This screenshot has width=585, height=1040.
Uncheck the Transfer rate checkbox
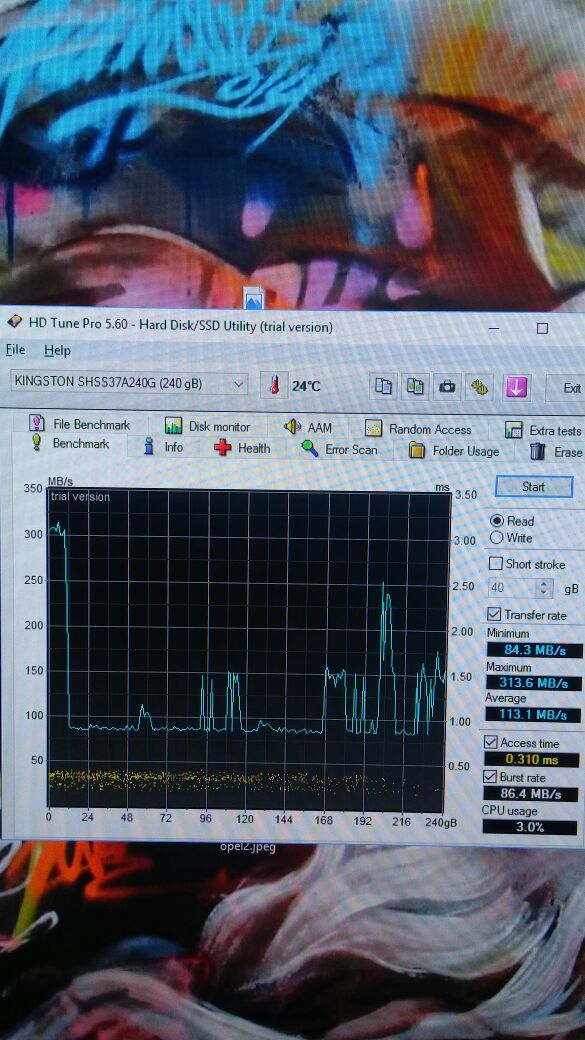coord(494,614)
